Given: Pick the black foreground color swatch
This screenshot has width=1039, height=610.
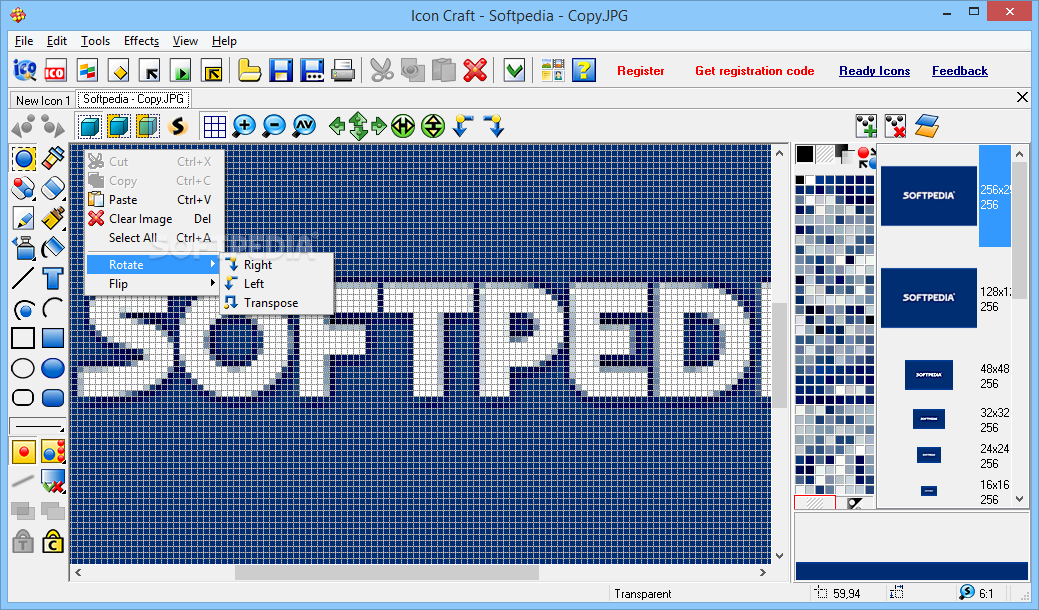Looking at the screenshot, I should [x=805, y=154].
